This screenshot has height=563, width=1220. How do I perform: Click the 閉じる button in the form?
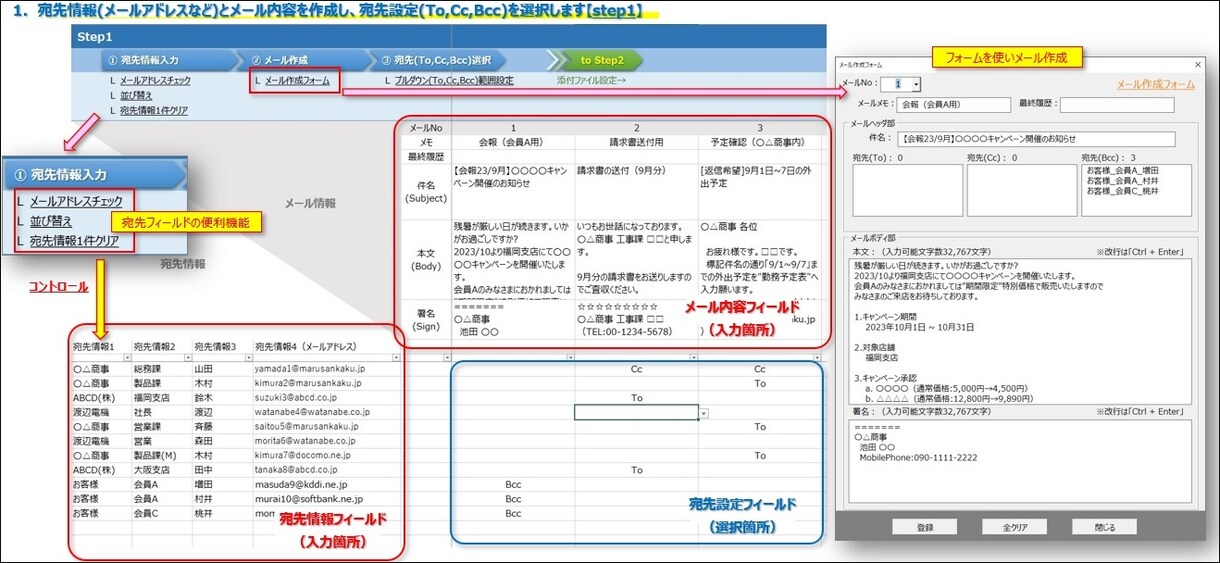tap(1104, 527)
